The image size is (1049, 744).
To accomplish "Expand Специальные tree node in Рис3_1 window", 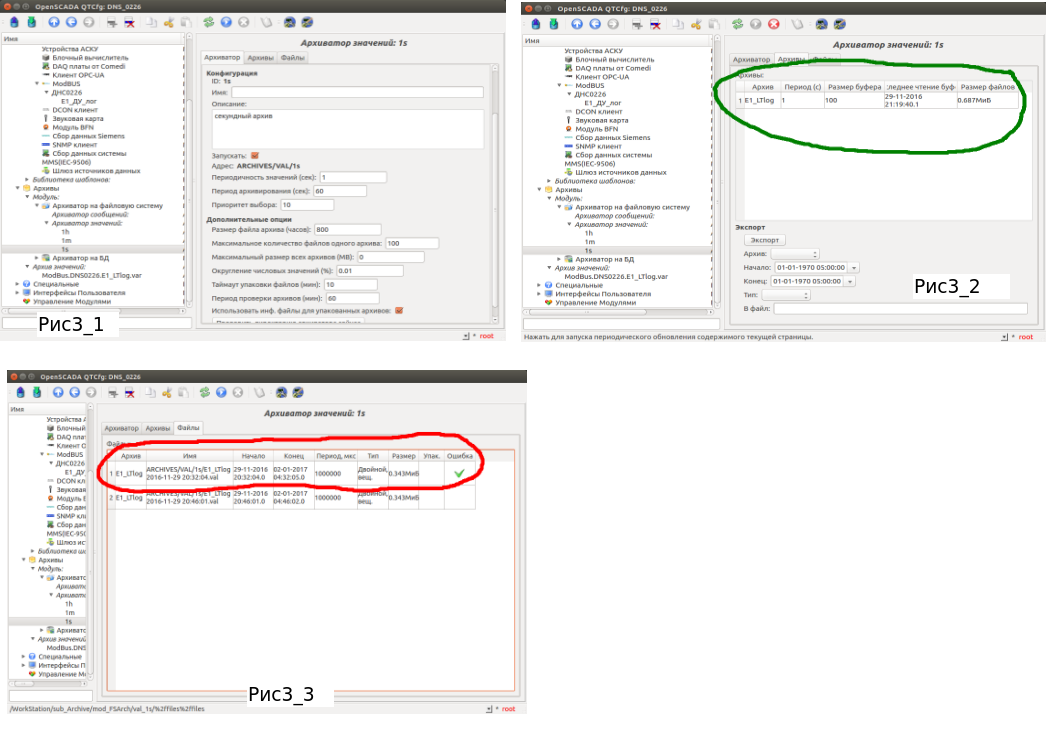I will (17, 284).
